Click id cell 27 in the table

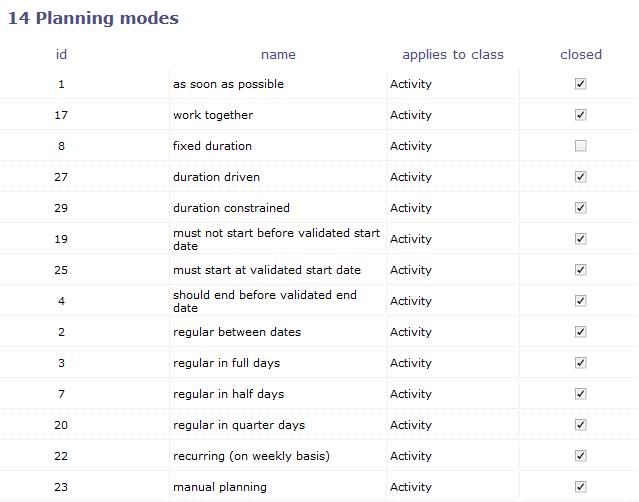(x=61, y=177)
